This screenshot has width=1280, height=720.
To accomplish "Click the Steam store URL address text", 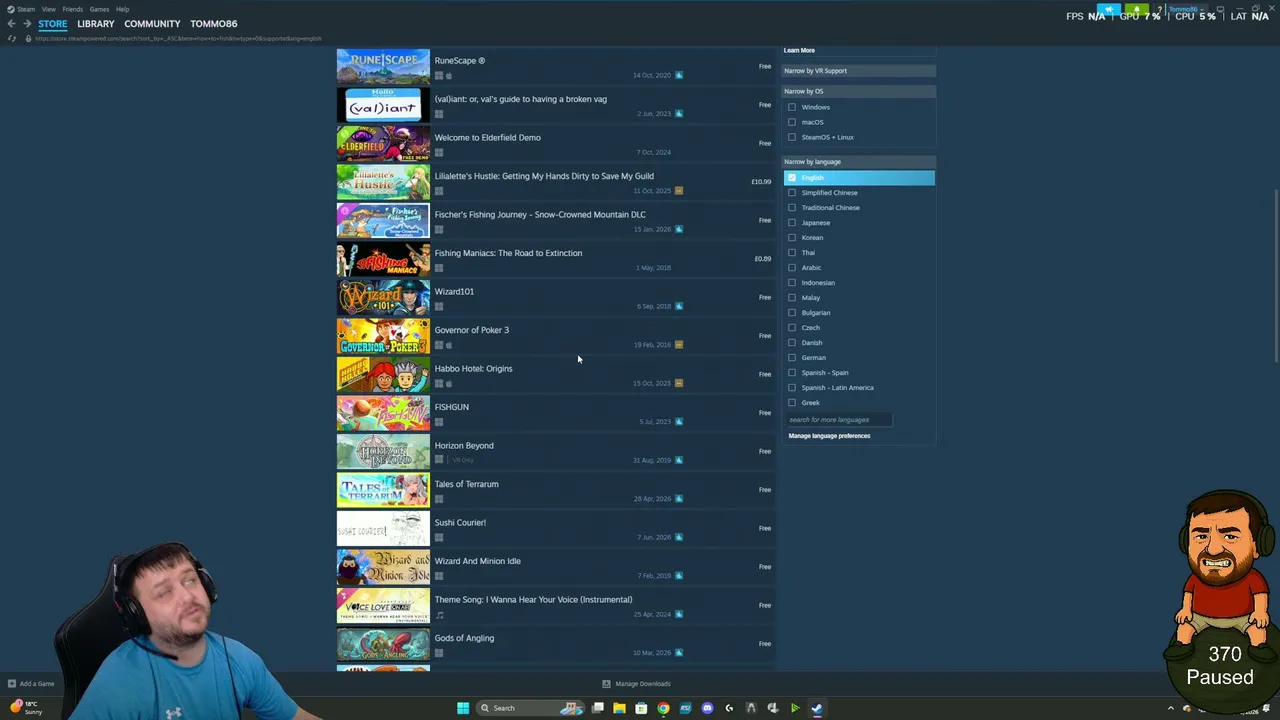I will (178, 38).
